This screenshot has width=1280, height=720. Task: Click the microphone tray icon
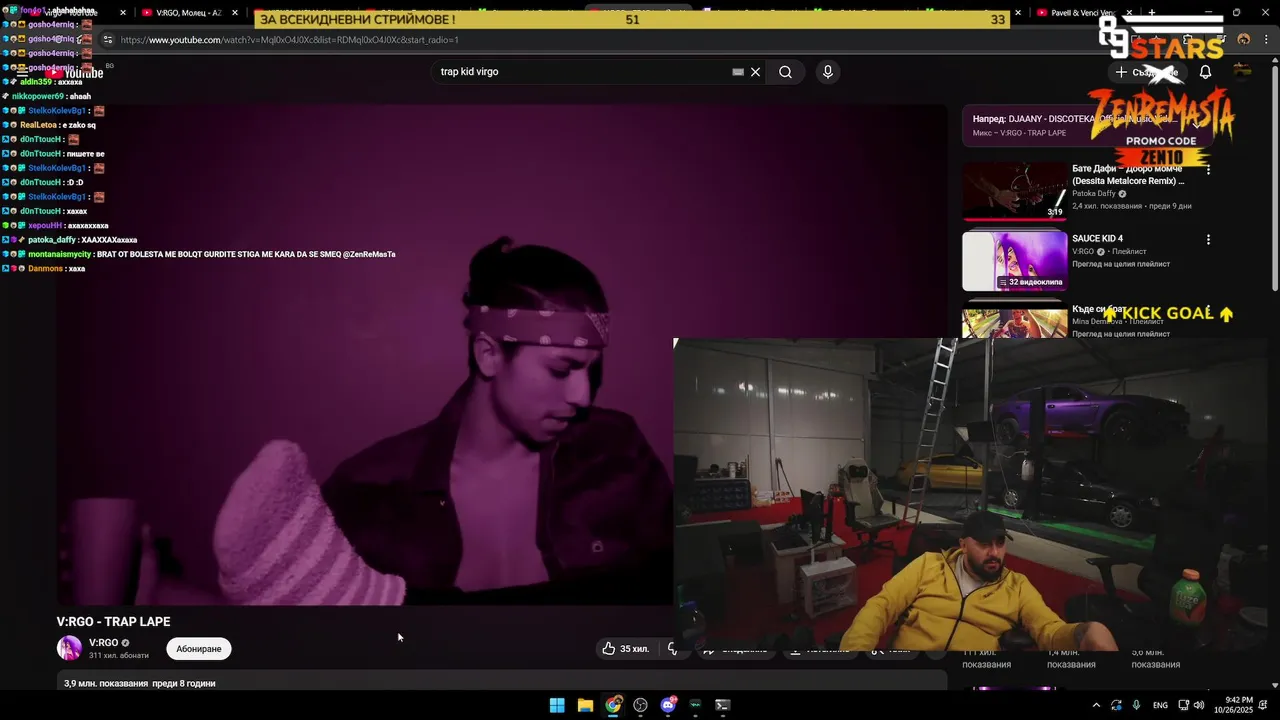click(x=1137, y=705)
